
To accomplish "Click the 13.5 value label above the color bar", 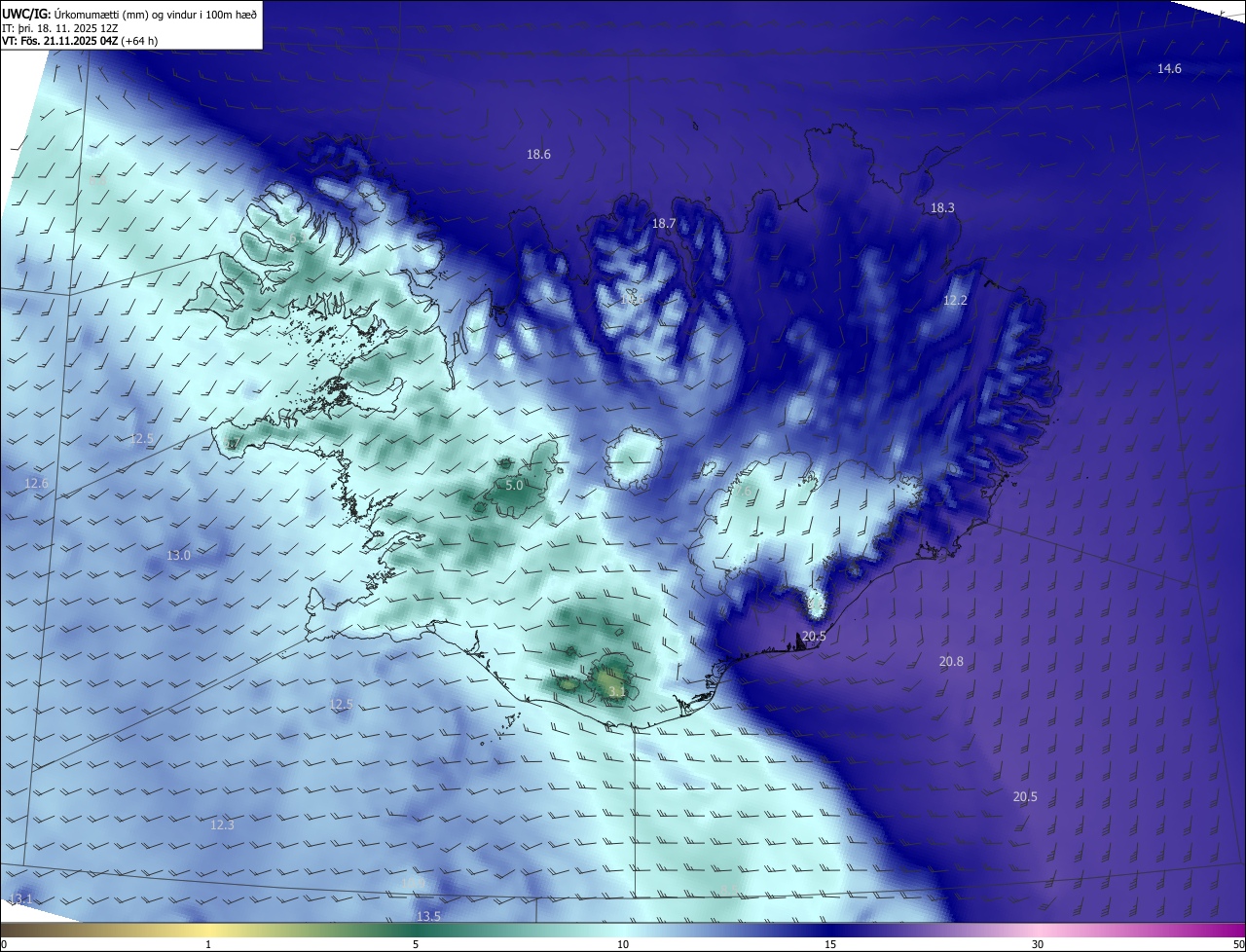I will [x=428, y=916].
